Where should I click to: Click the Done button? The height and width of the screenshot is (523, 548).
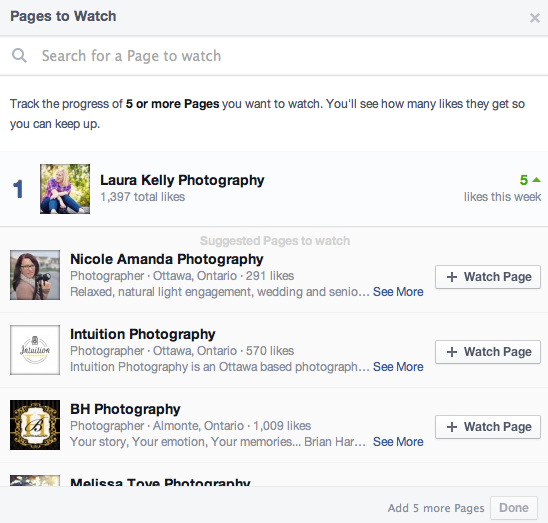click(514, 508)
